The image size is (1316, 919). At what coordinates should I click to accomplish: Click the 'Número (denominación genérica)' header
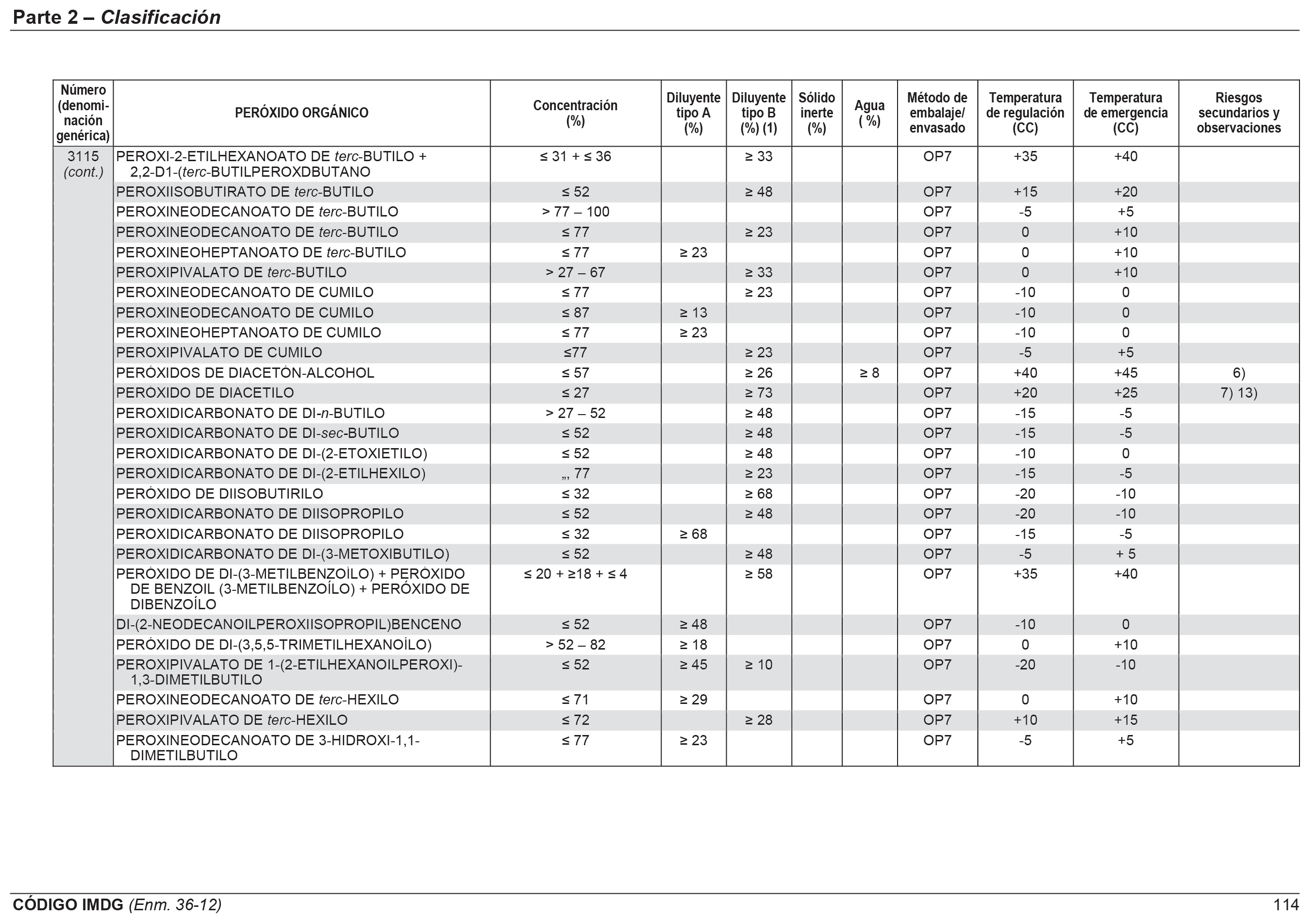tap(83, 113)
